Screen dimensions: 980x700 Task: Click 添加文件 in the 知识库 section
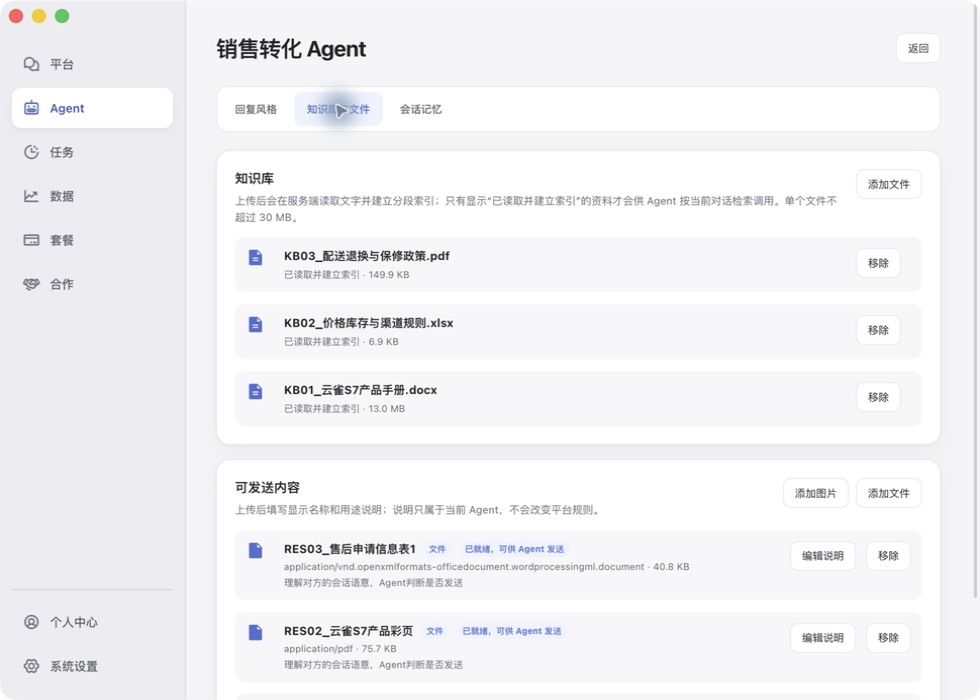(x=888, y=184)
